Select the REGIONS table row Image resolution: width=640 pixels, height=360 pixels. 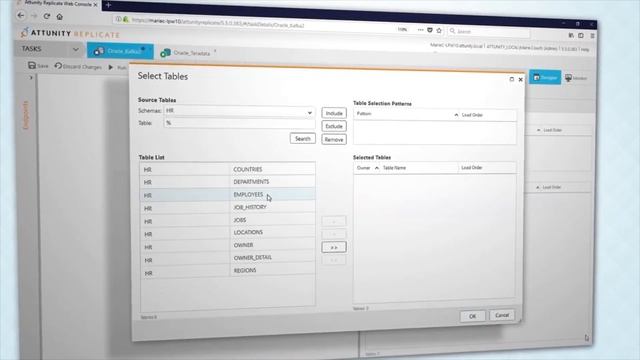pos(228,271)
